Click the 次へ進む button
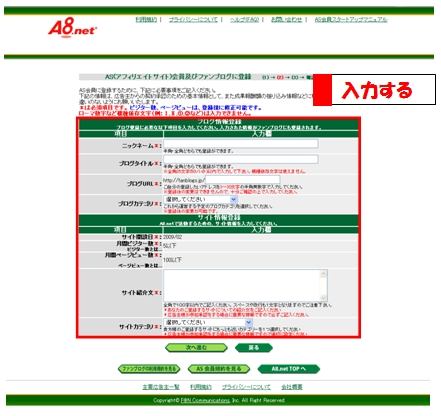 [196, 348]
